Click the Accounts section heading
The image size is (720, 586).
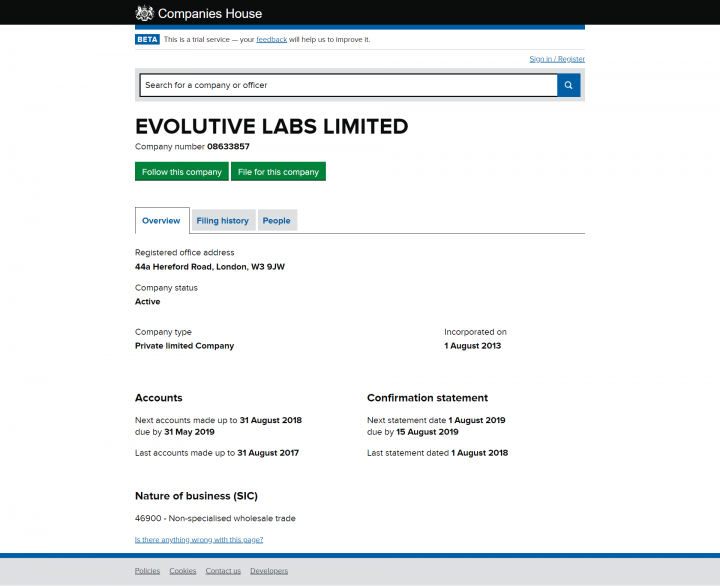click(158, 398)
